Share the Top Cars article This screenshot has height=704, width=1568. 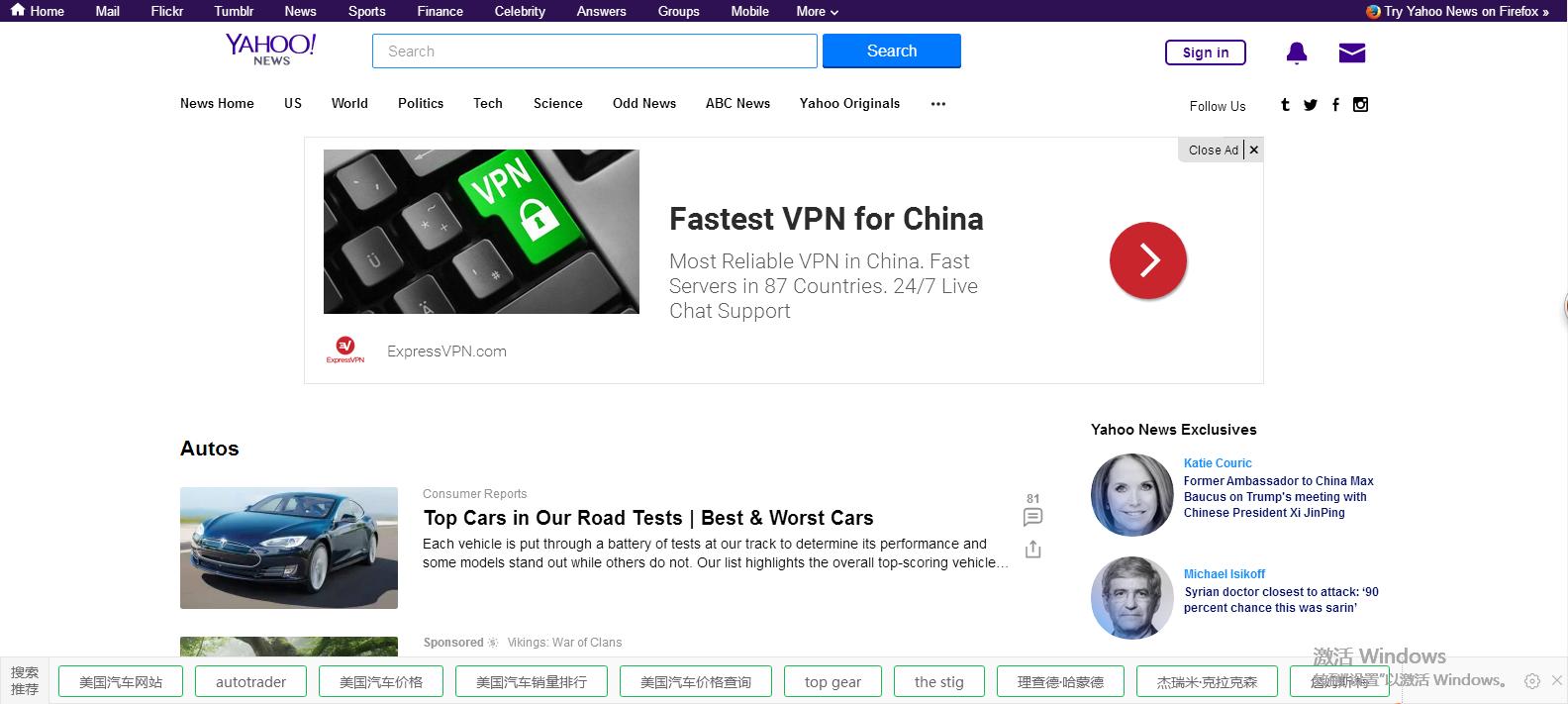pos(1032,549)
